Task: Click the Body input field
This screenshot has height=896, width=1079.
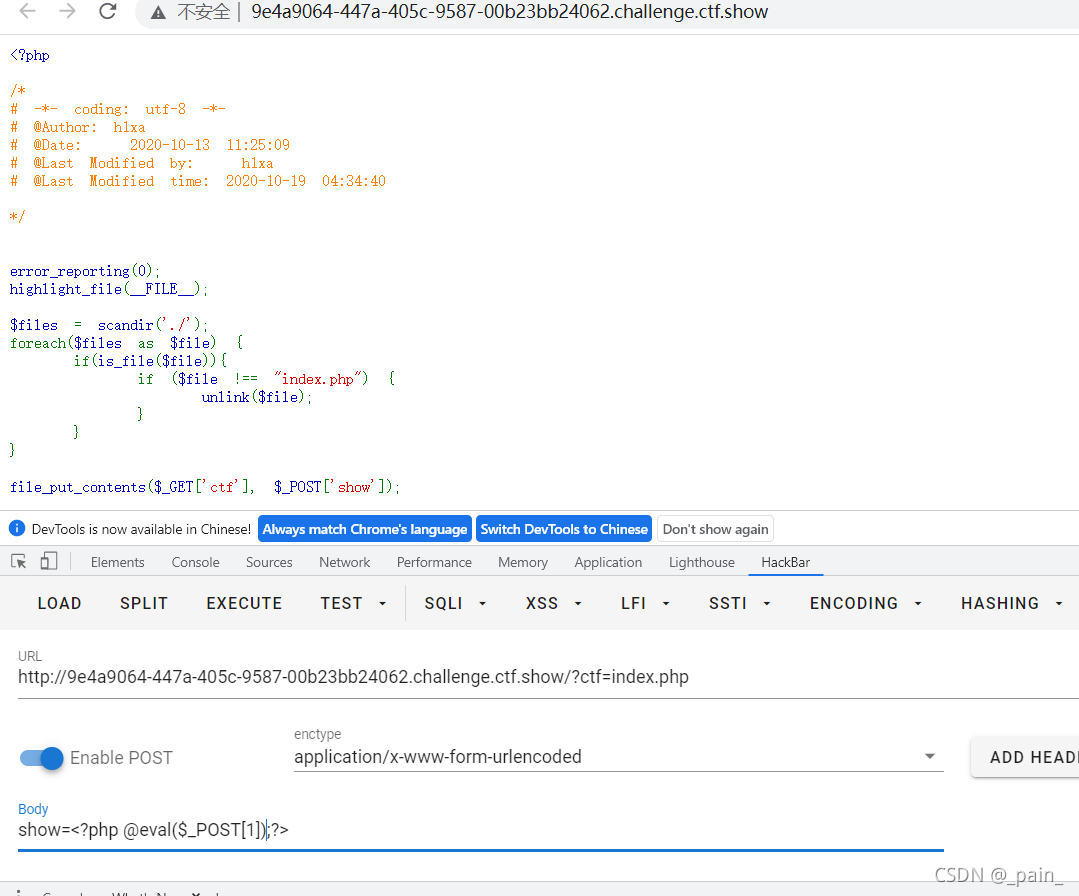Action: click(480, 831)
